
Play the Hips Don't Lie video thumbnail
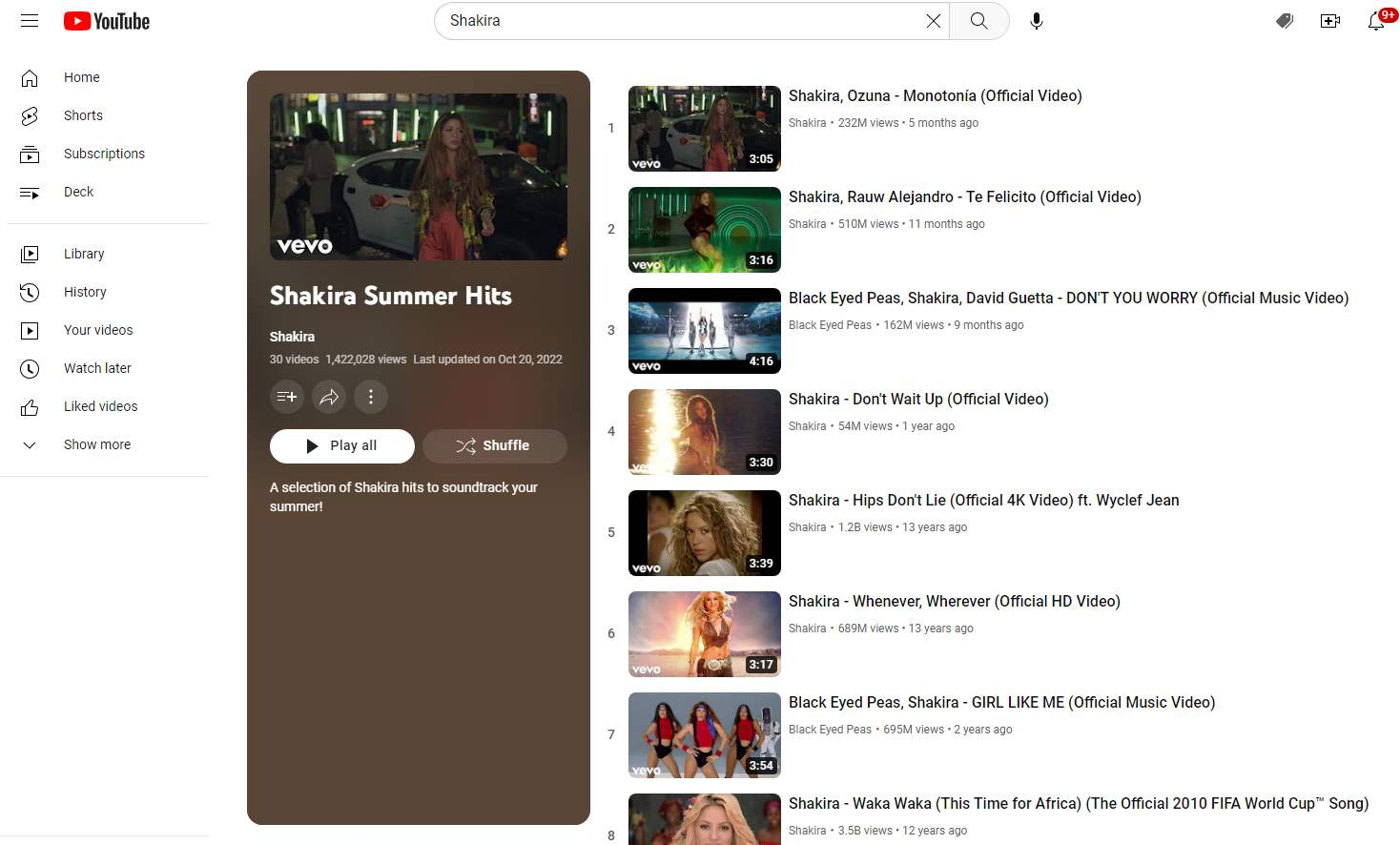(704, 532)
